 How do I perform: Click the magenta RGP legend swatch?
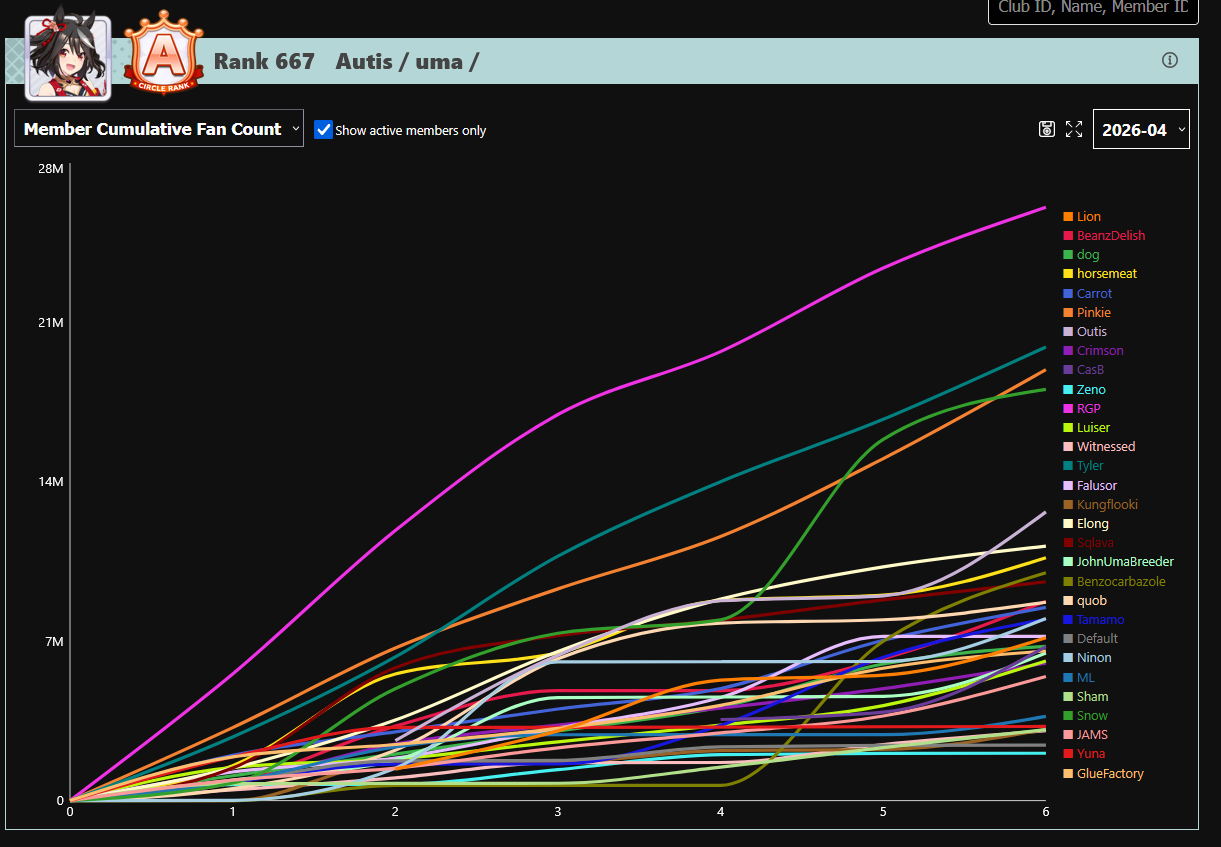tap(1068, 408)
